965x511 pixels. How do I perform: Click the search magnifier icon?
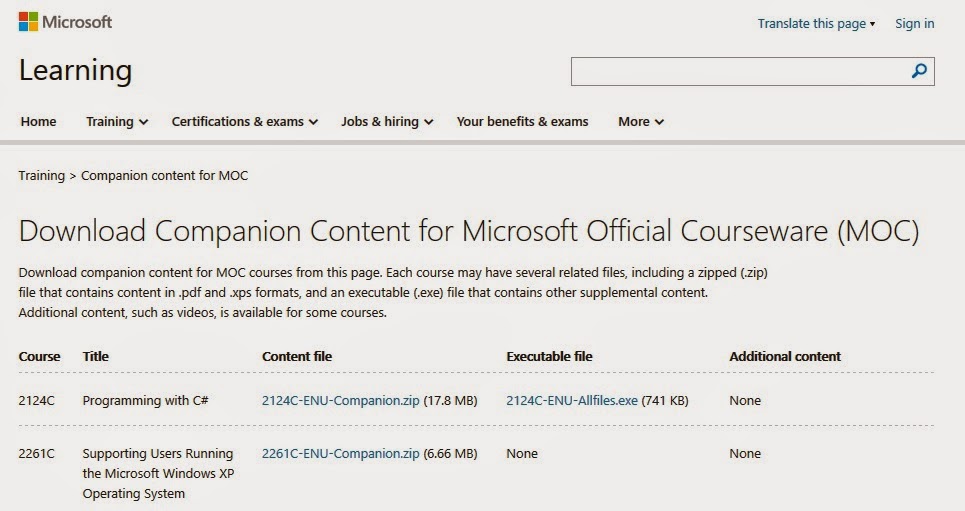919,71
